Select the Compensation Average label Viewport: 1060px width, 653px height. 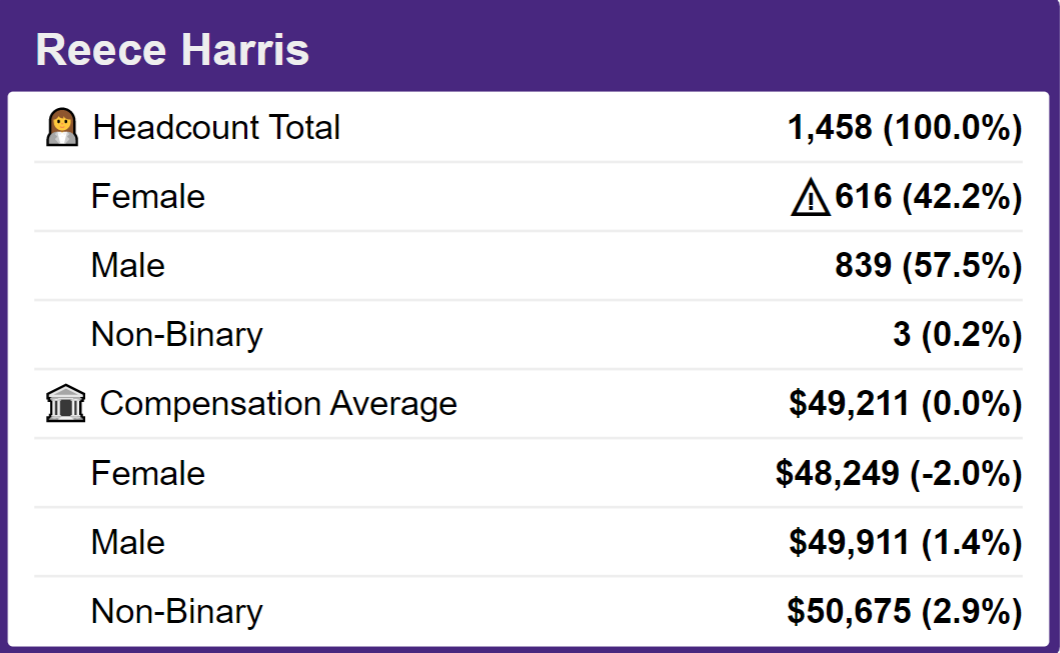pos(279,404)
